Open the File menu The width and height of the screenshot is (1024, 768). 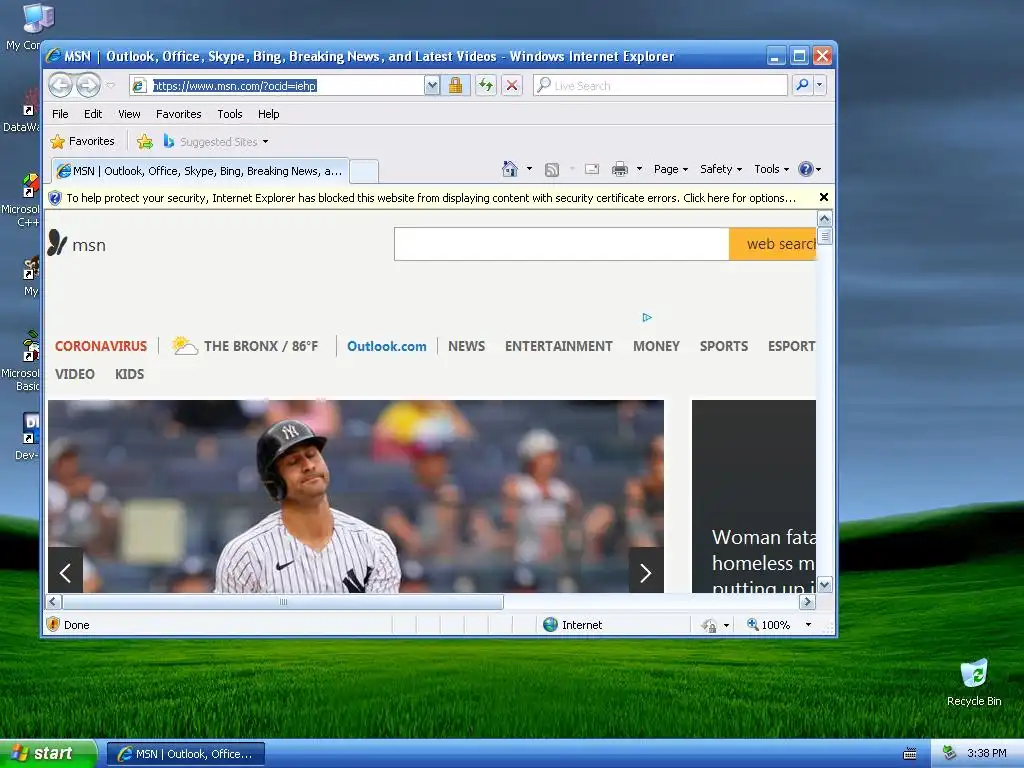tap(60, 114)
